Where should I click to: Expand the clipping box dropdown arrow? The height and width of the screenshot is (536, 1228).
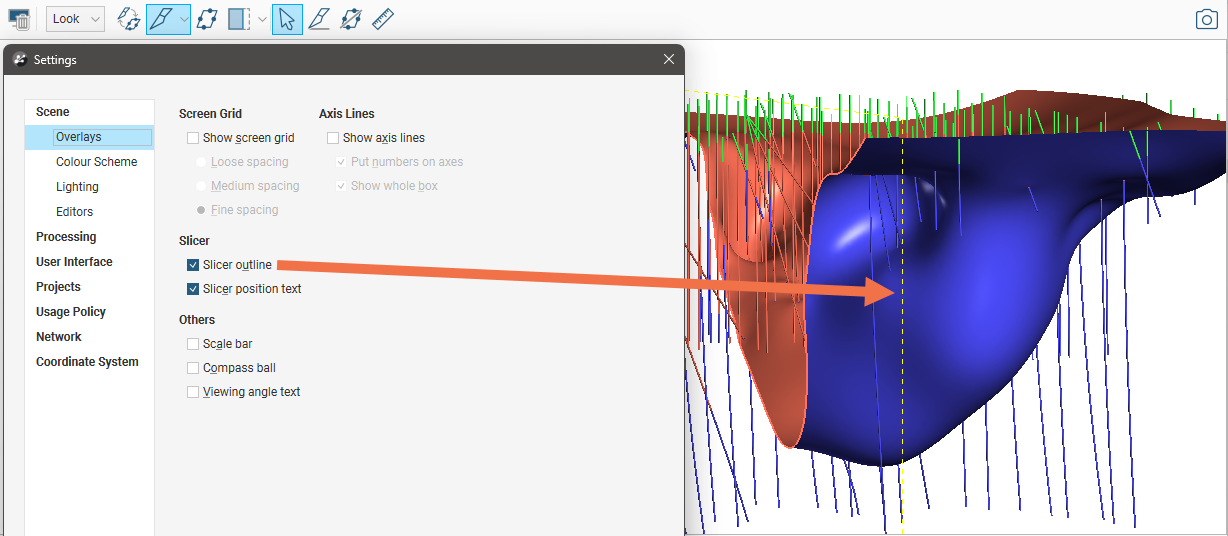point(262,19)
